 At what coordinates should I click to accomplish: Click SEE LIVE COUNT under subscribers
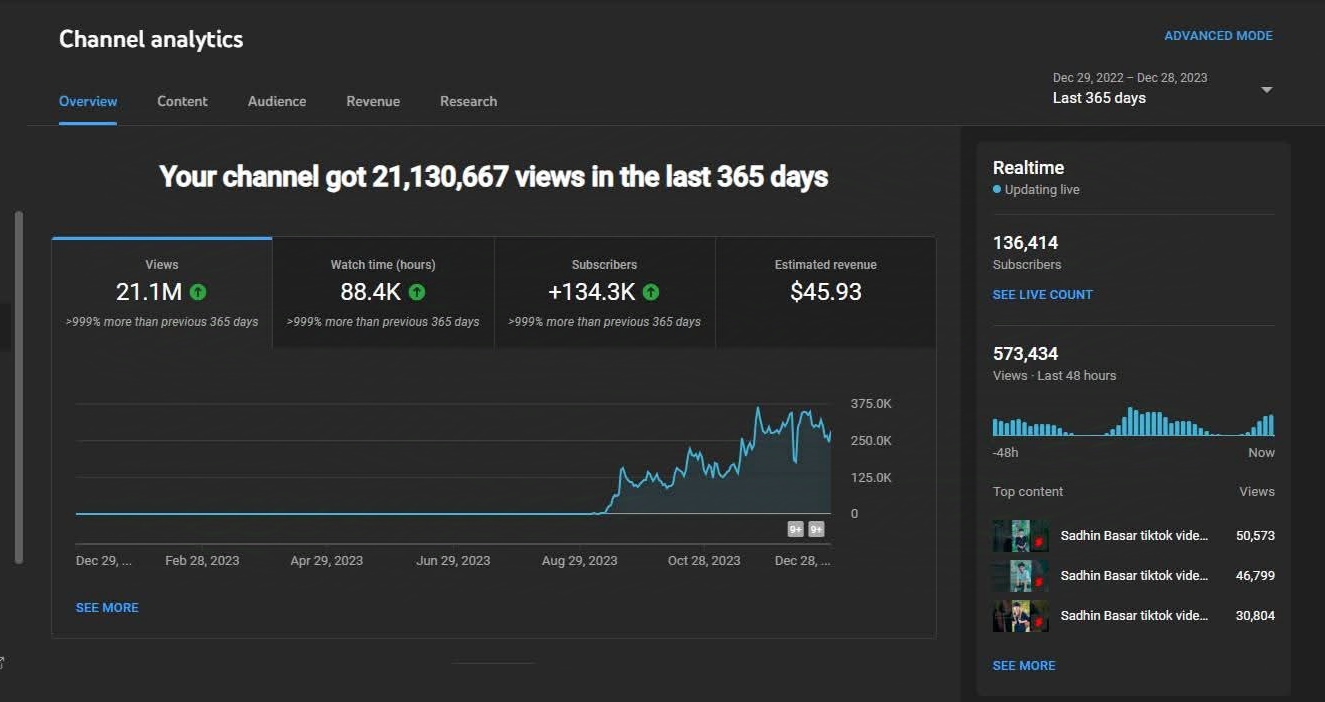pos(1042,294)
